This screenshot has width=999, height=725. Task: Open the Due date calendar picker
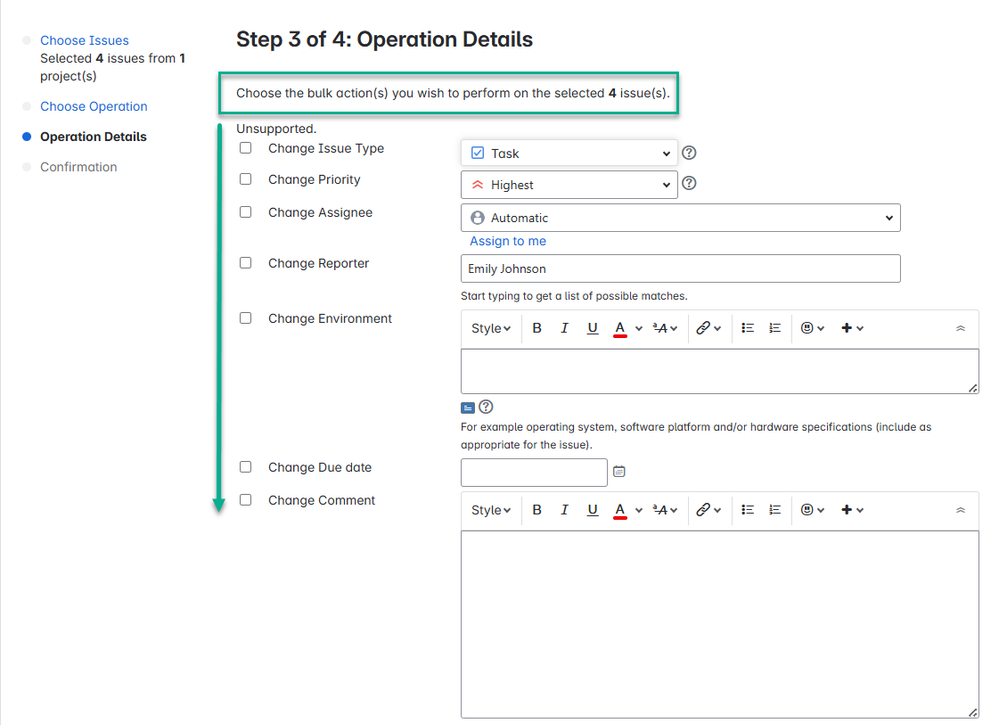point(619,471)
